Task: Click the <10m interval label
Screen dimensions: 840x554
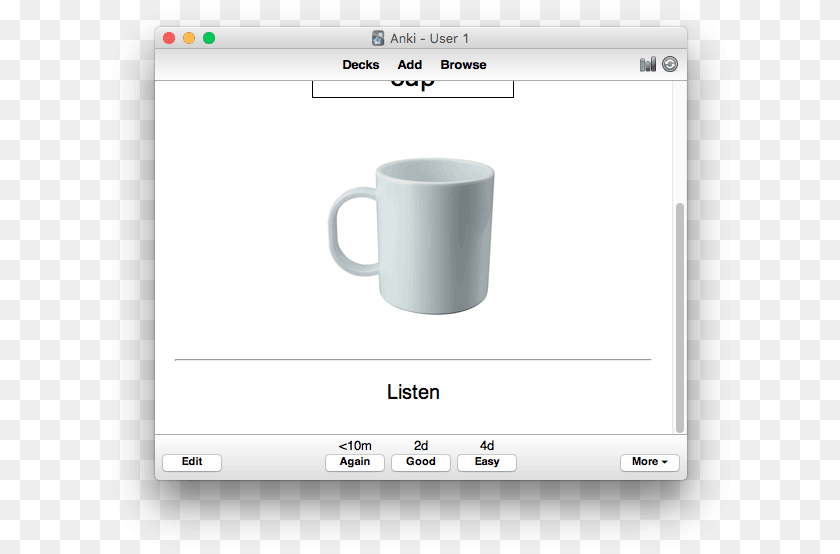Action: [355, 446]
